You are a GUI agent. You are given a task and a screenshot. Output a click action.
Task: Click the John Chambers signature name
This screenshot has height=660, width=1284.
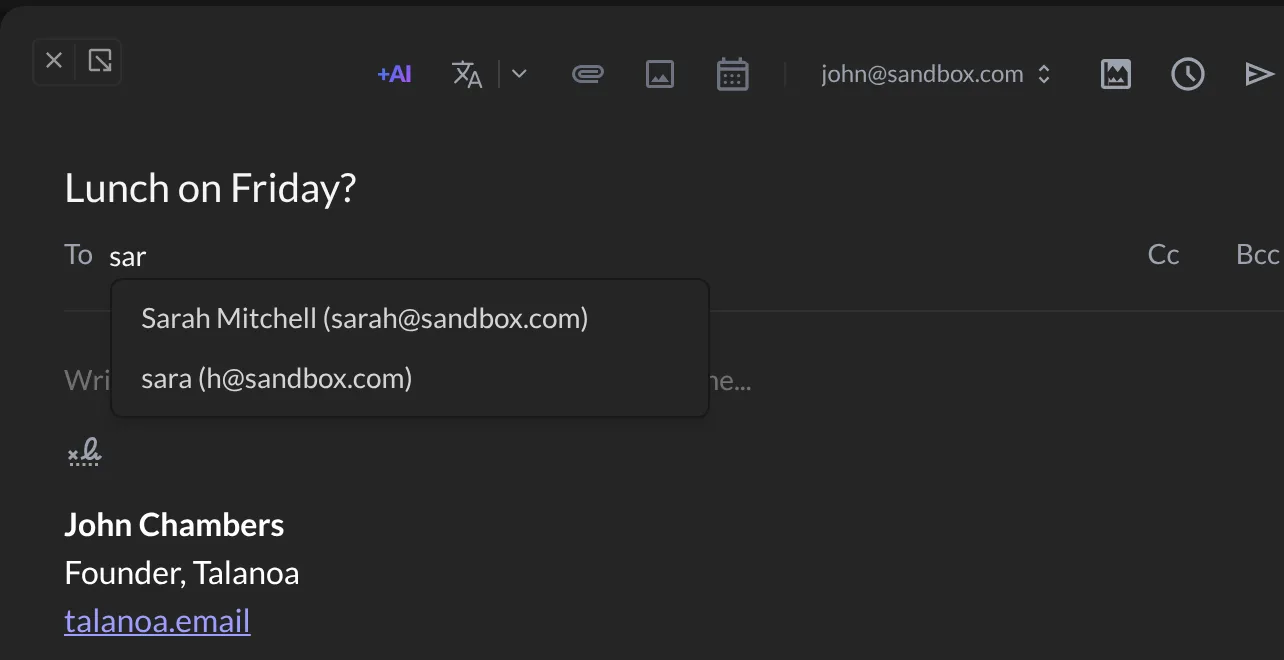pyautogui.click(x=174, y=525)
